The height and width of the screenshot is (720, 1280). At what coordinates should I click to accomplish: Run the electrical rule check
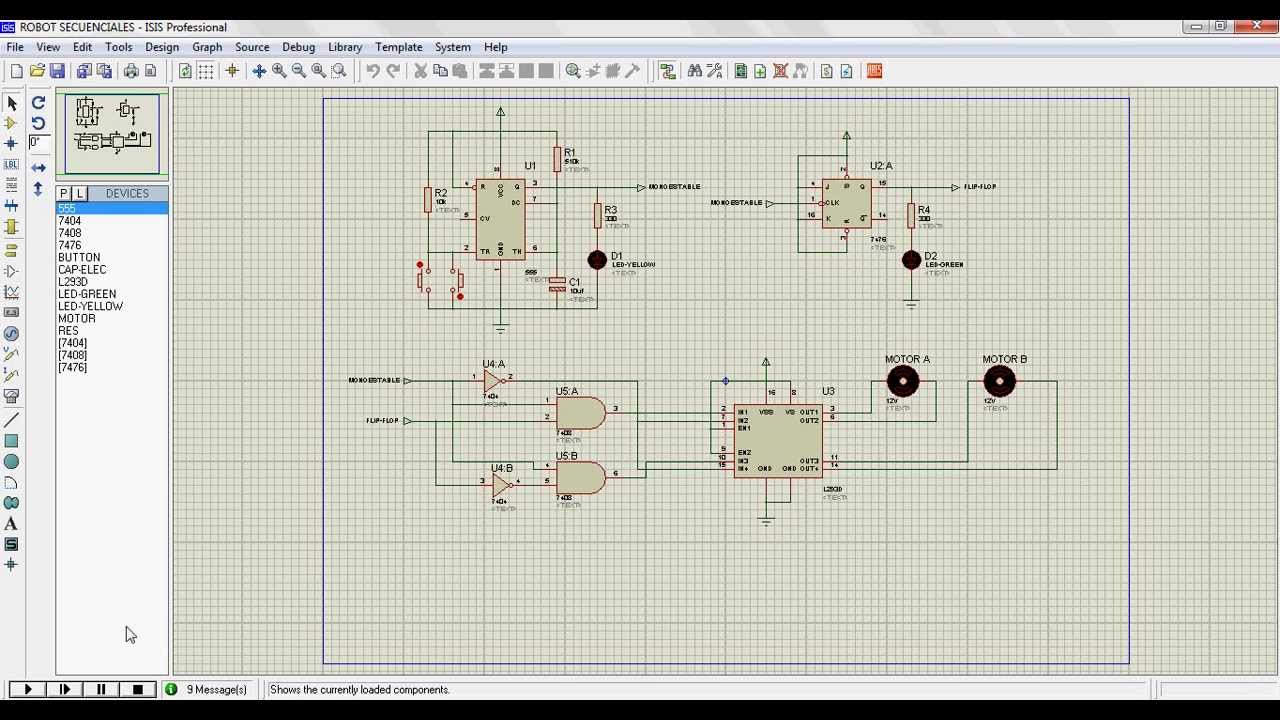click(x=847, y=71)
